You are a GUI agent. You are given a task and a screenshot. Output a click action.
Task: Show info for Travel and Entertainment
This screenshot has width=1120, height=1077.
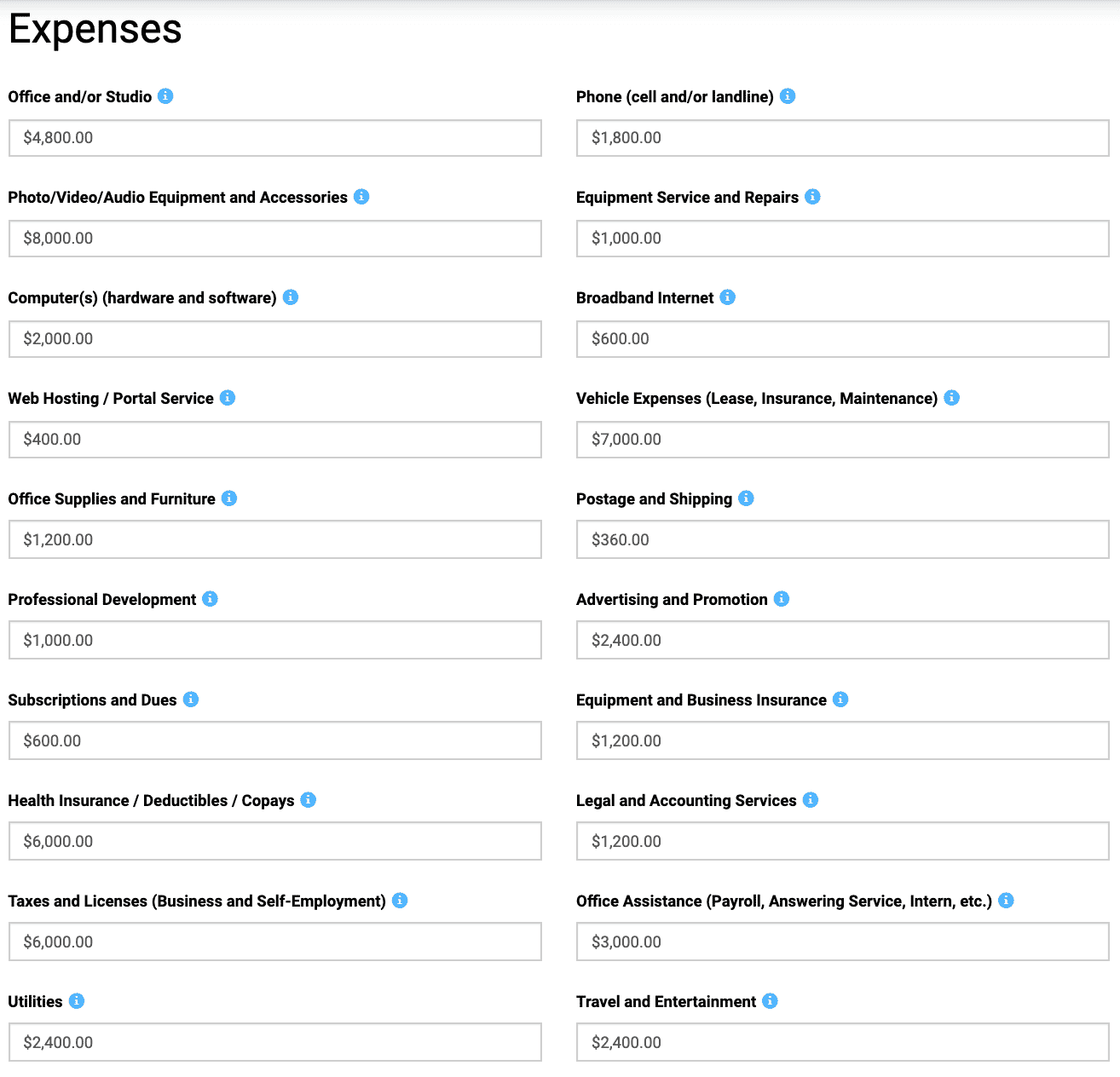tap(770, 1001)
